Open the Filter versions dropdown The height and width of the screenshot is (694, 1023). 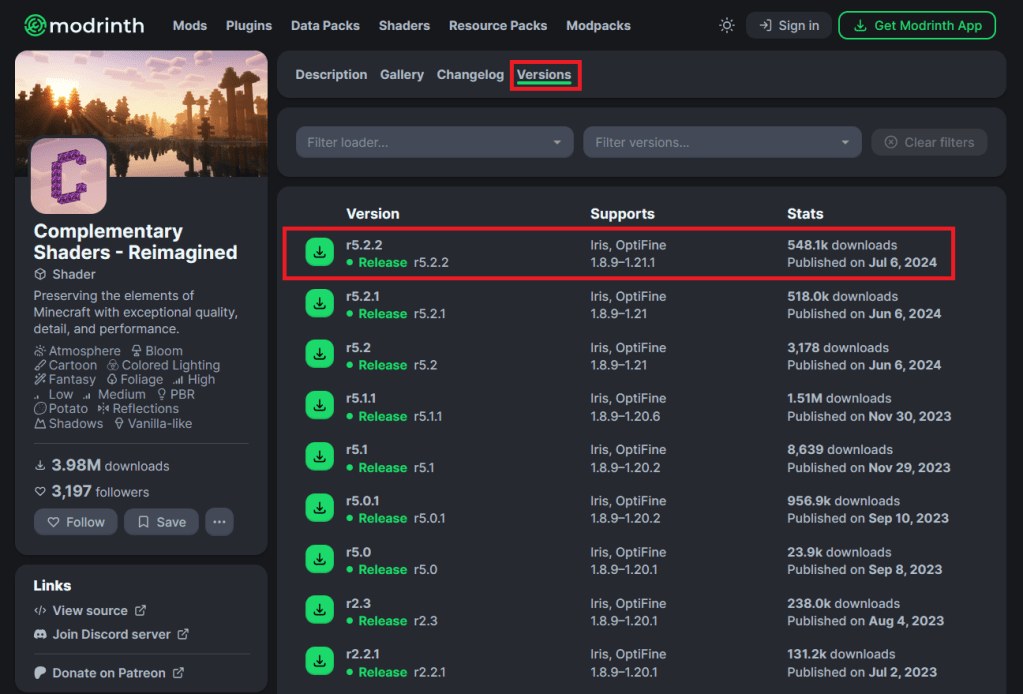[x=722, y=142]
